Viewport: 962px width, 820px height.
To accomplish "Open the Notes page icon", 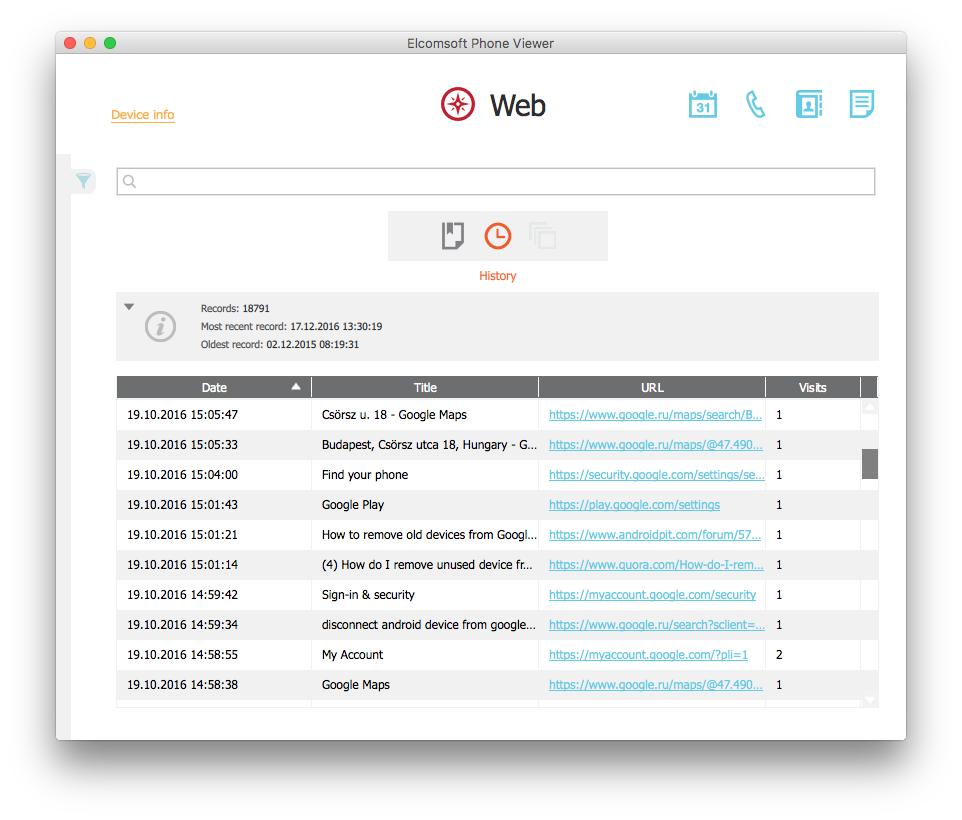I will [861, 104].
